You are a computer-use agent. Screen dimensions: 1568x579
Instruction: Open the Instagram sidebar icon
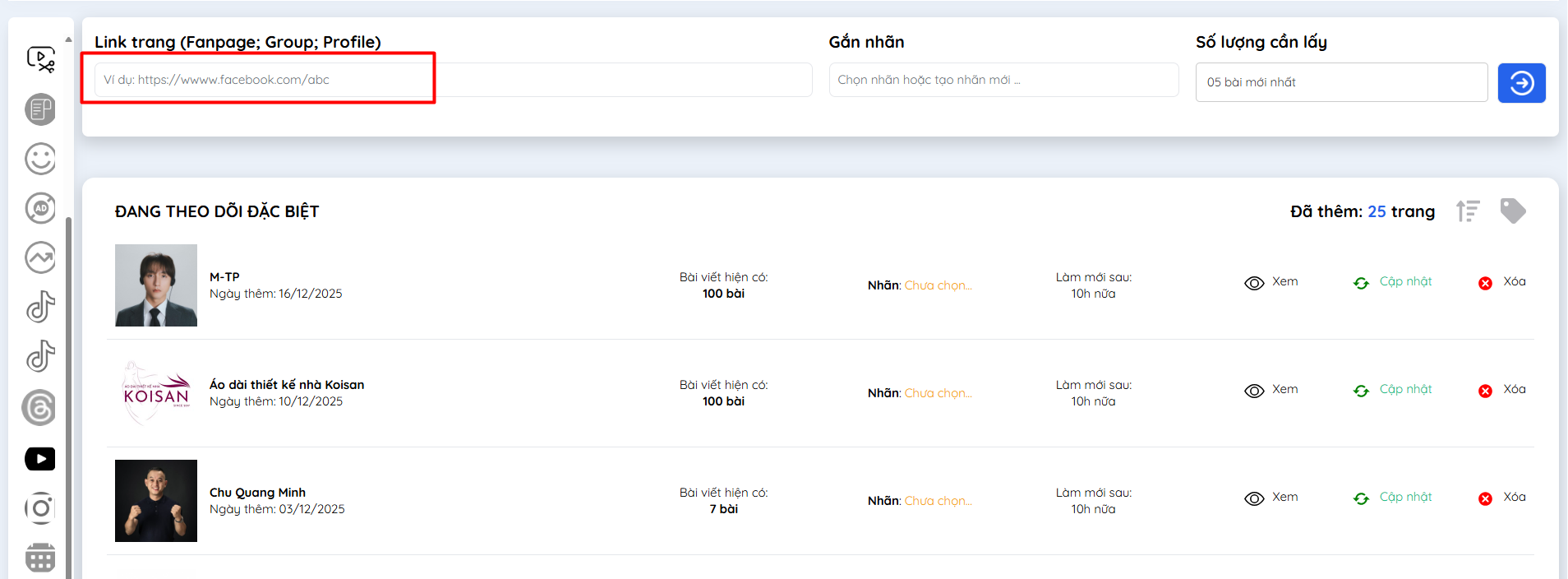(x=40, y=508)
